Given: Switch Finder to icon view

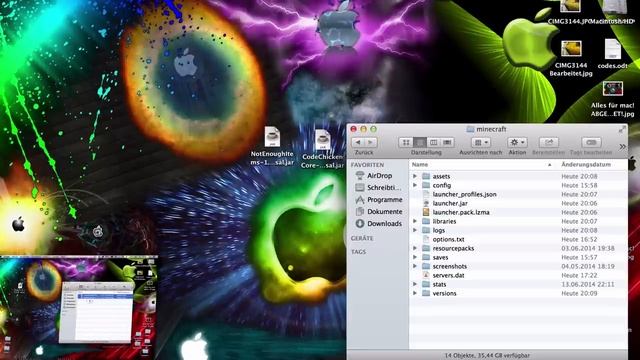Looking at the screenshot, I should [x=406, y=142].
